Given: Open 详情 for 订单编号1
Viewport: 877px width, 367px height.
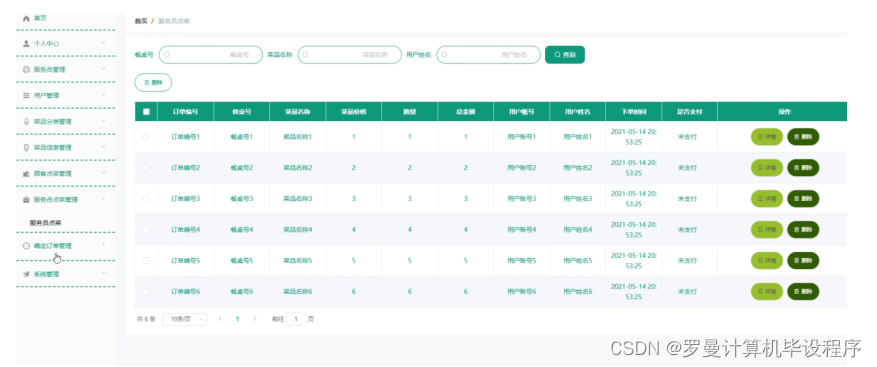Looking at the screenshot, I should coord(767,137).
